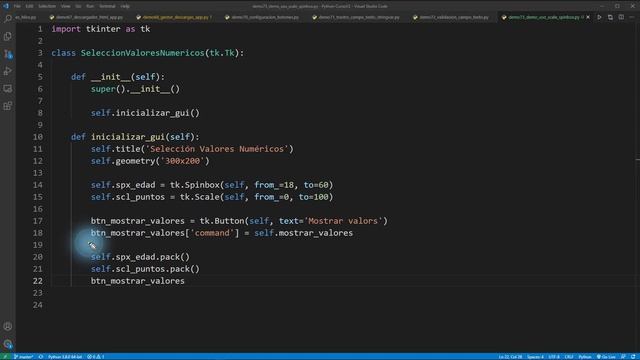Open the Source Control view
This screenshot has height=360, width=640.
[x=8, y=54]
